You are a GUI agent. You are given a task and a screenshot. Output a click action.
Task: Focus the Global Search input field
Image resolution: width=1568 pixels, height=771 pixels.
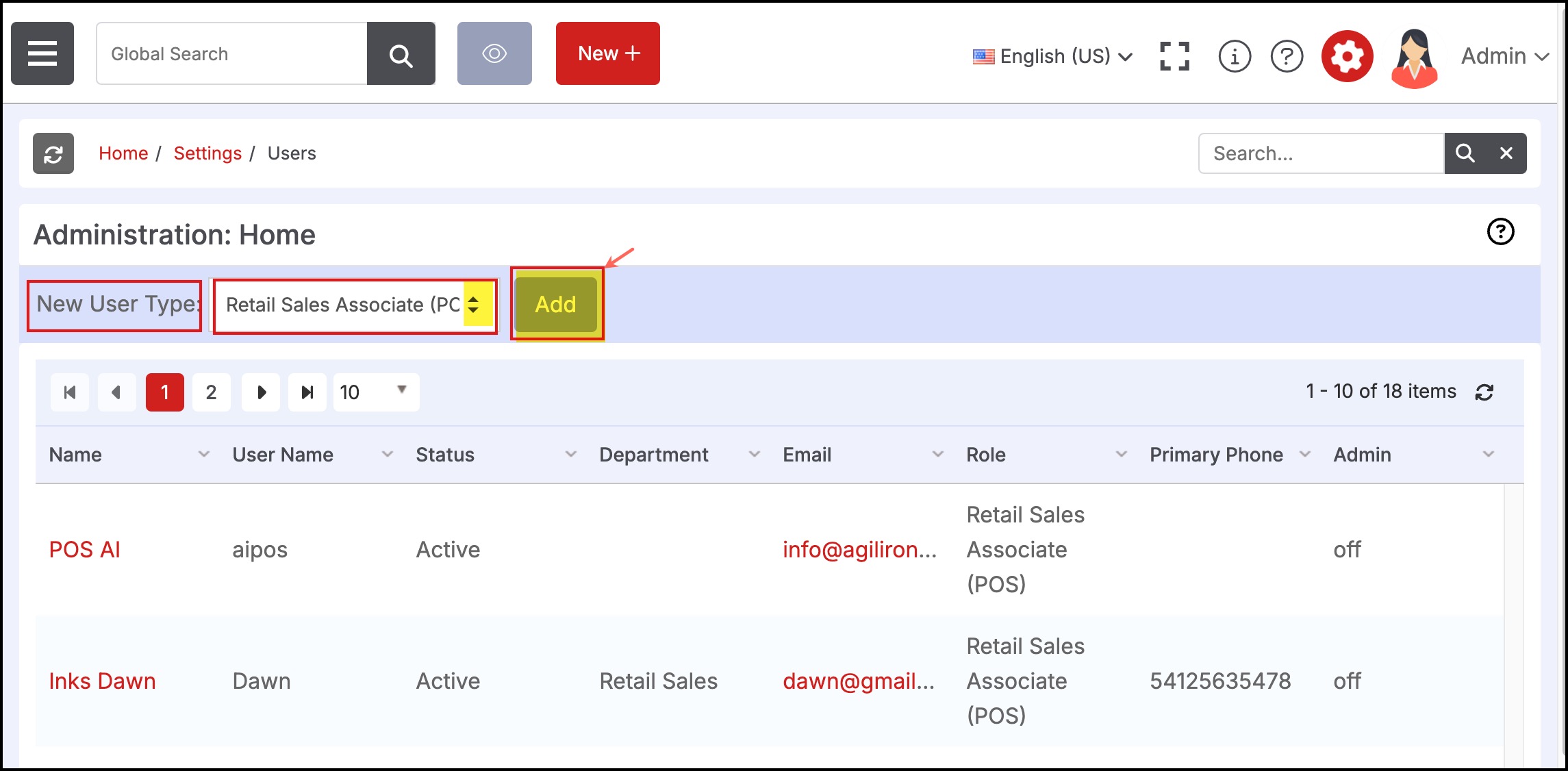point(232,53)
